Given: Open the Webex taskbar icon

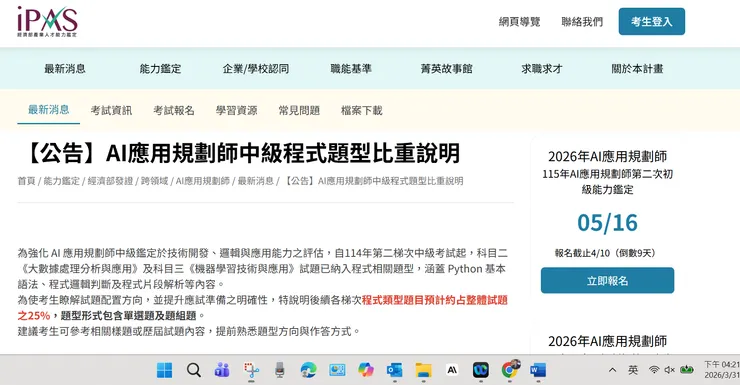Looking at the screenshot, I should coord(481,370).
